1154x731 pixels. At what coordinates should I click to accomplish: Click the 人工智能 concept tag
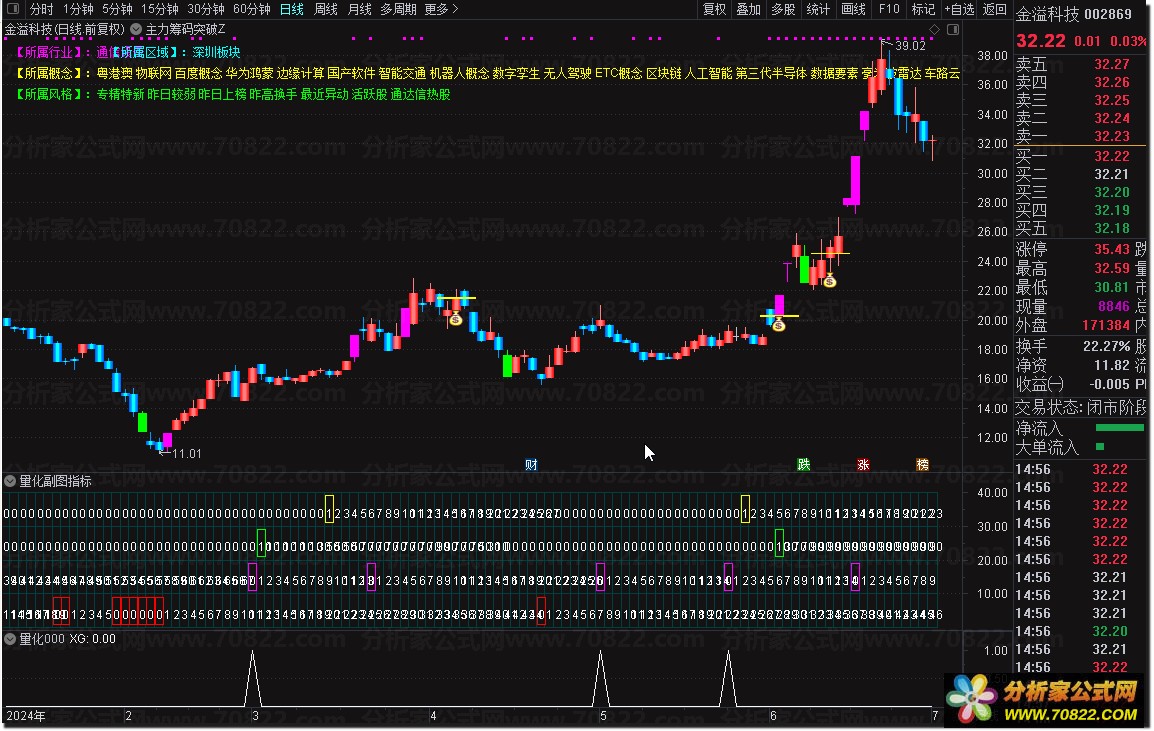709,74
